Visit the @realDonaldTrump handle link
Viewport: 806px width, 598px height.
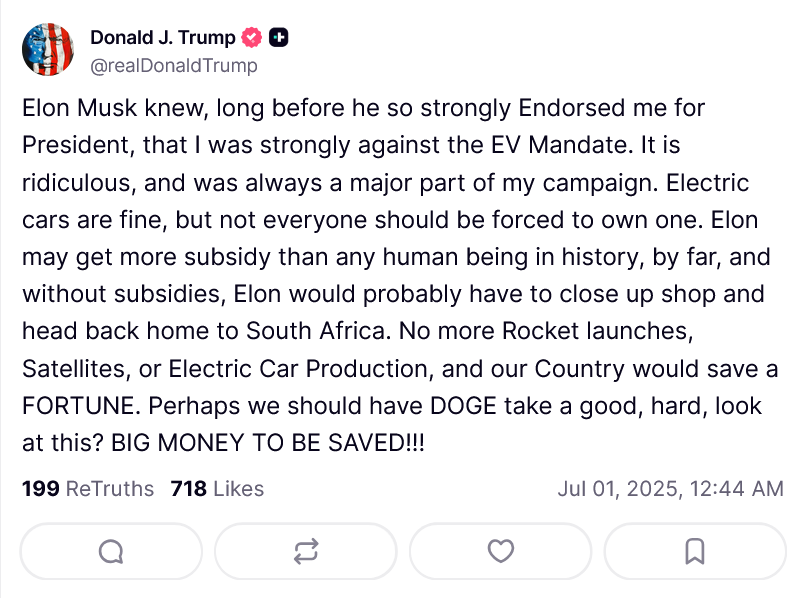tap(174, 66)
